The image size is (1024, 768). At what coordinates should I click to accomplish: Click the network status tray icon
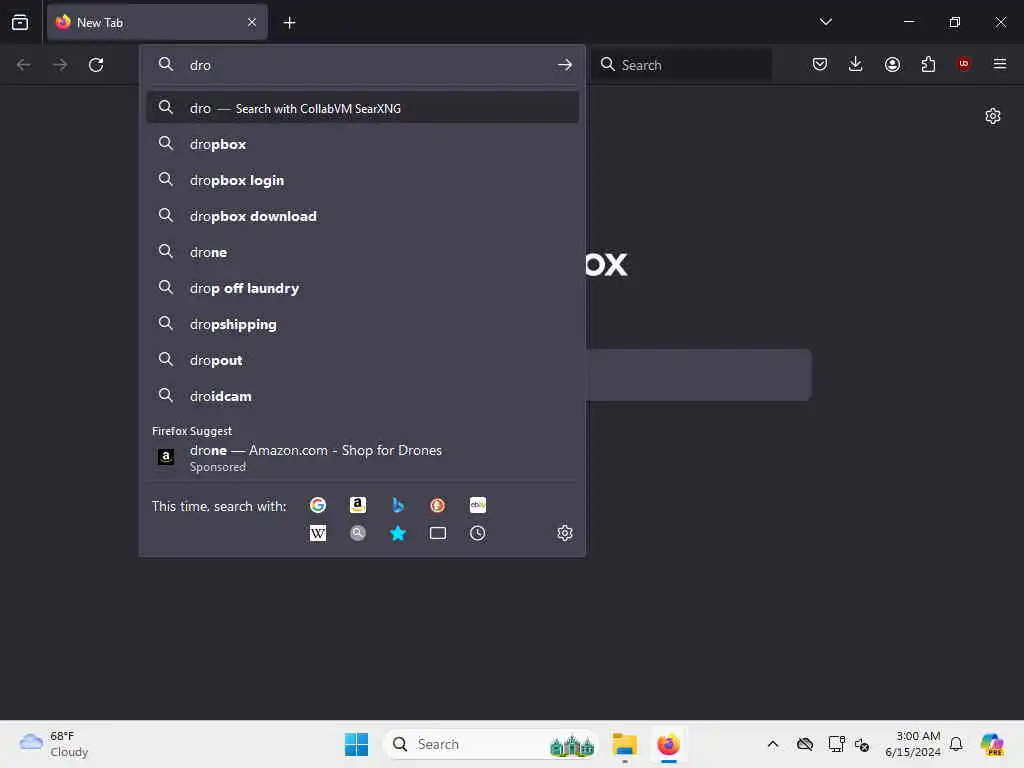[837, 744]
